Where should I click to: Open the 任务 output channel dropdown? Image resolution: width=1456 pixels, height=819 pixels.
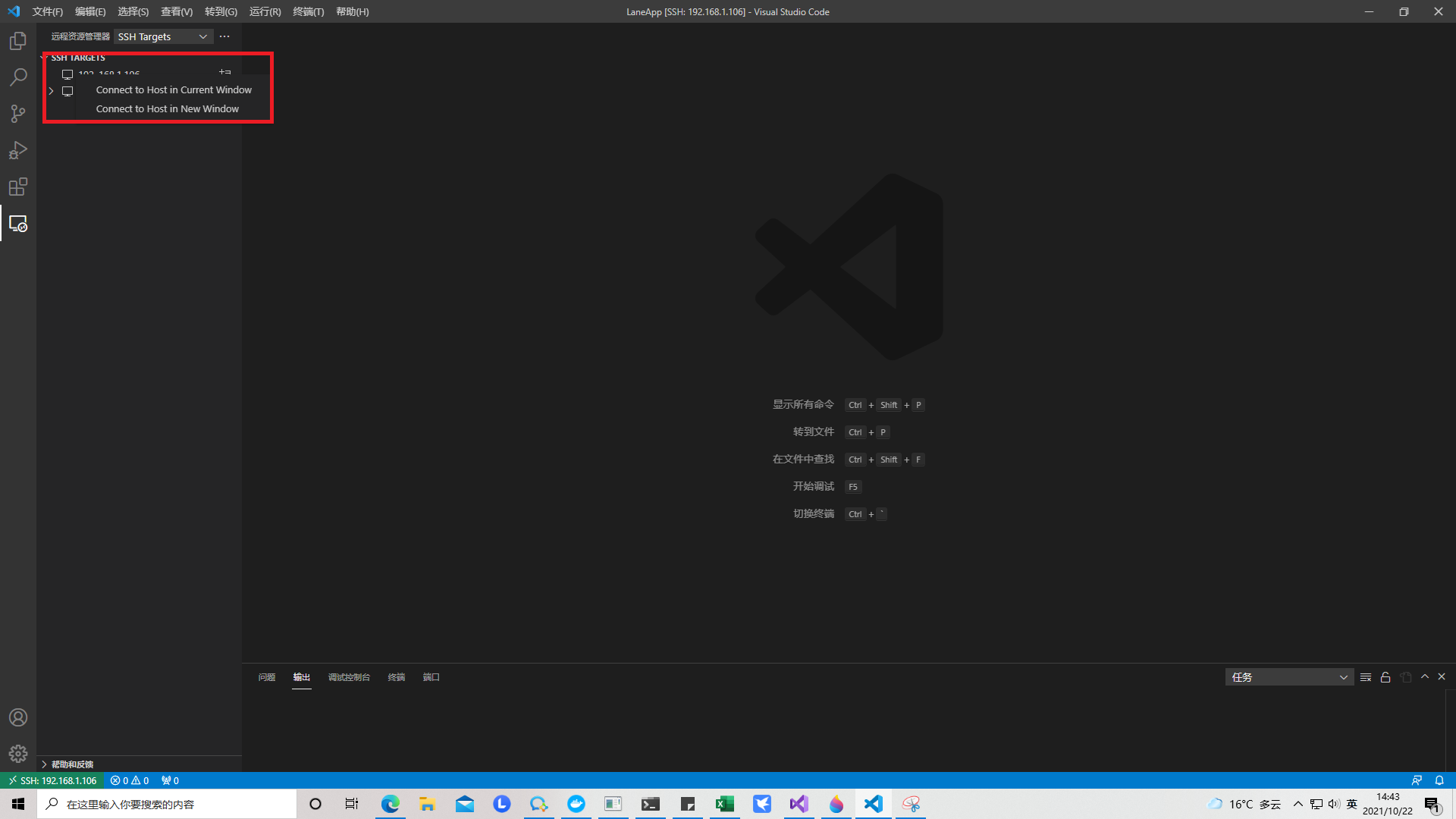pyautogui.click(x=1289, y=677)
